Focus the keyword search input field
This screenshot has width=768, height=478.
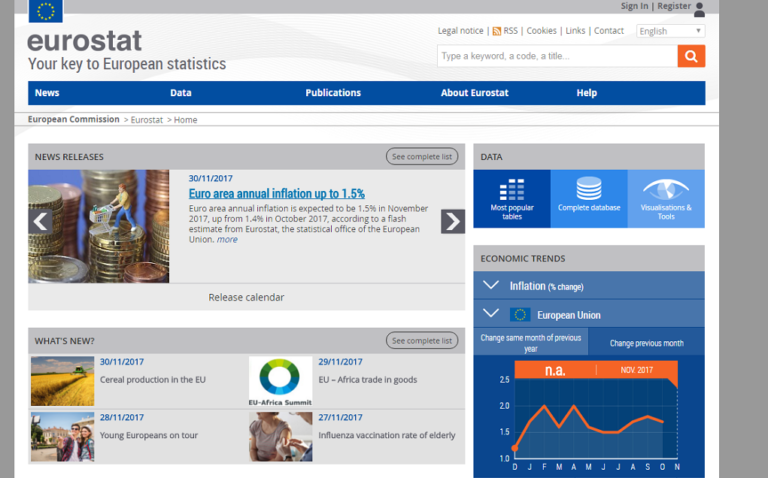click(x=557, y=56)
